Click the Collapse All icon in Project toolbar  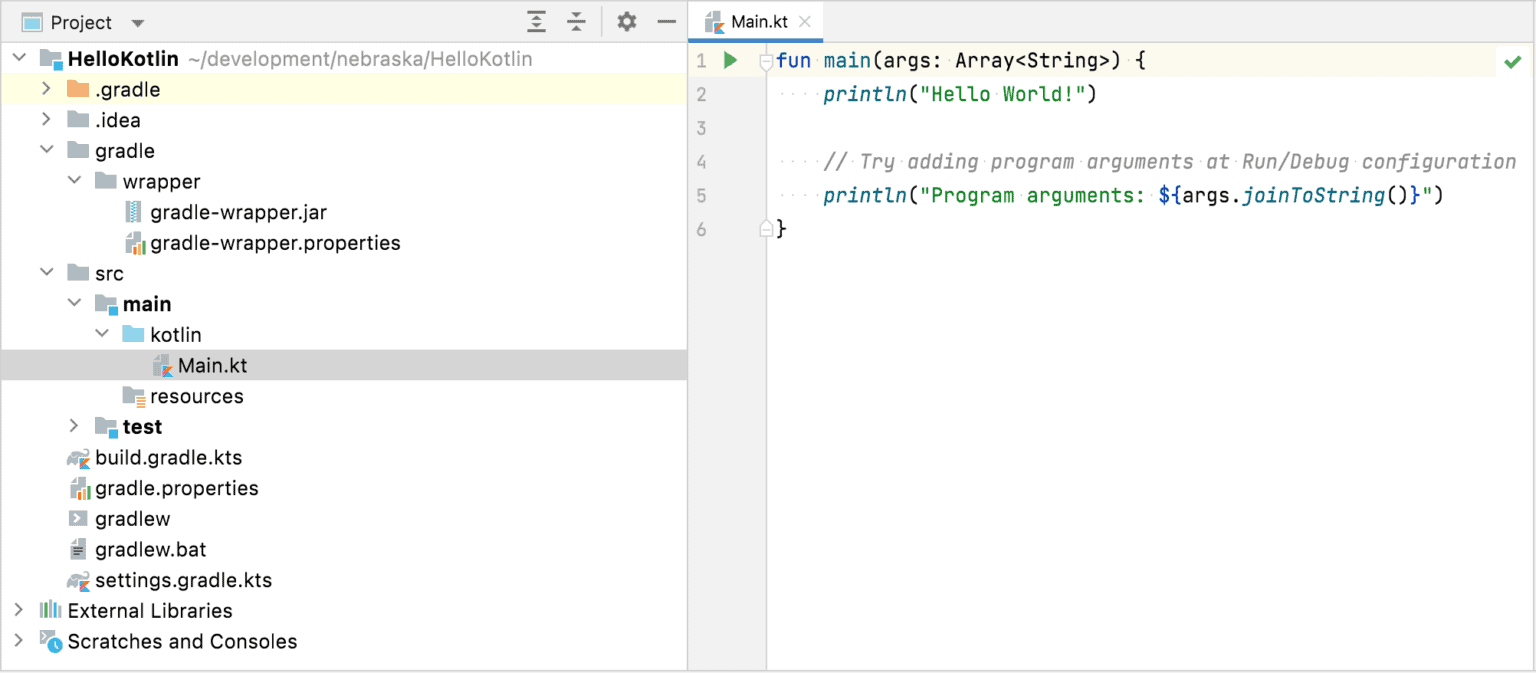[577, 22]
